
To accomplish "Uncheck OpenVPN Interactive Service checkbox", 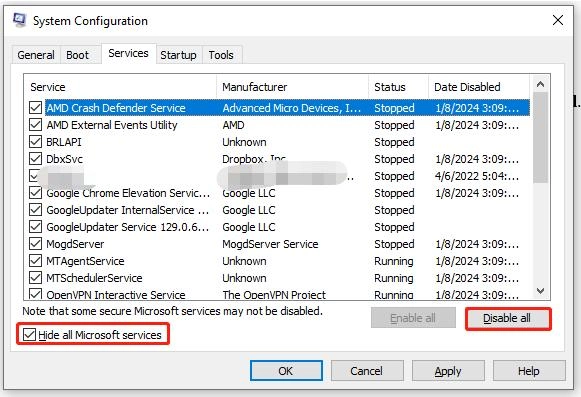I will pyautogui.click(x=36, y=294).
